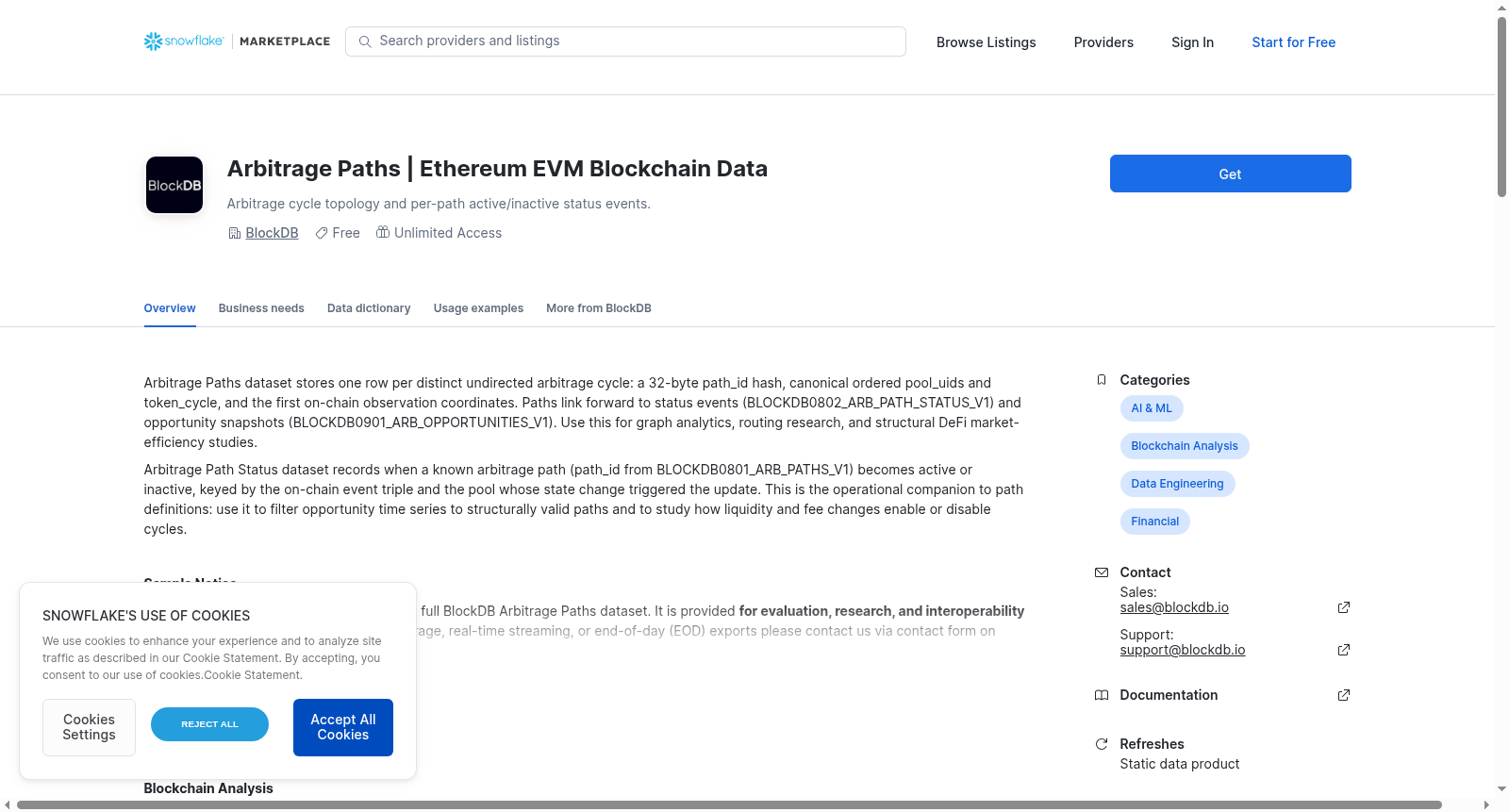Viewport: 1509px width, 812px height.
Task: Open external link icon for sales email
Action: coord(1344,607)
